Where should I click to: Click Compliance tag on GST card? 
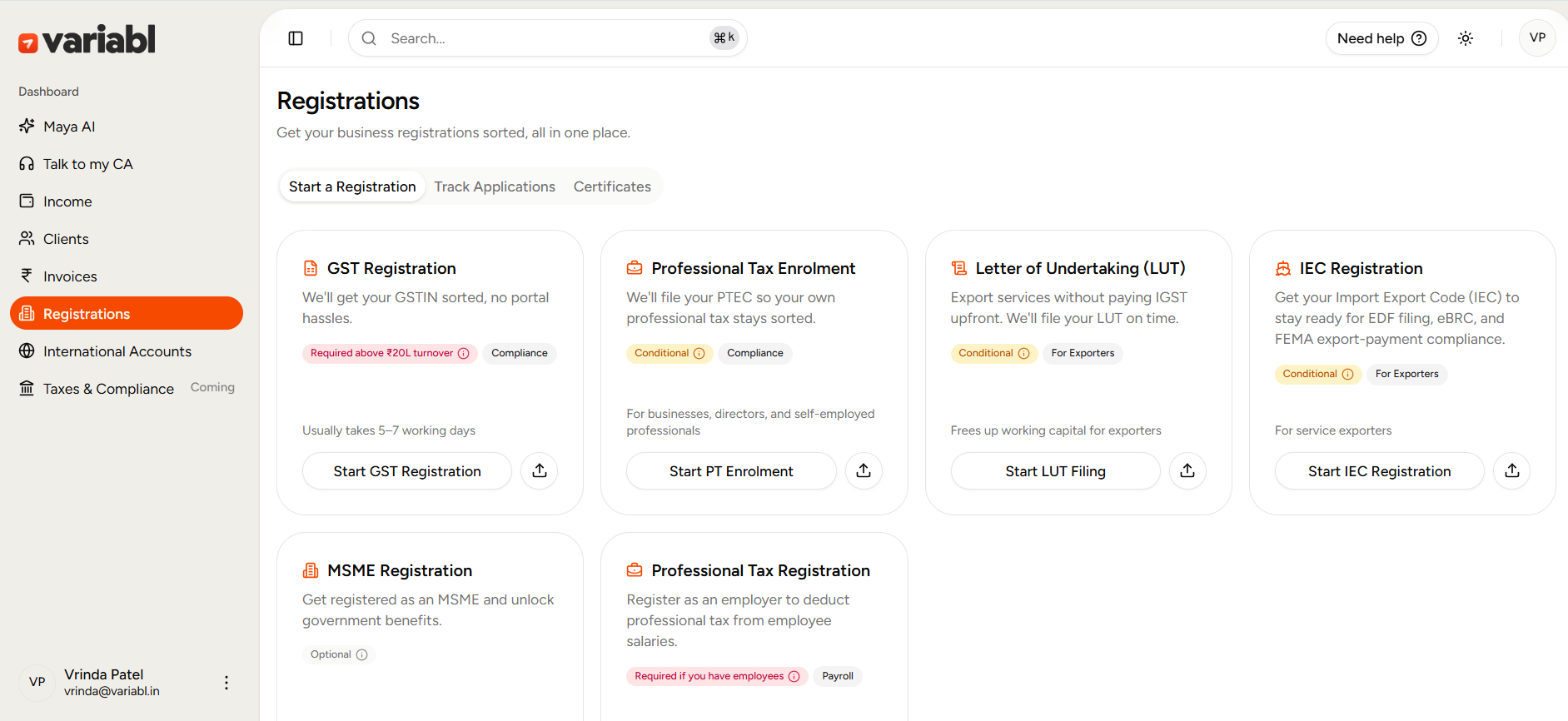[520, 353]
